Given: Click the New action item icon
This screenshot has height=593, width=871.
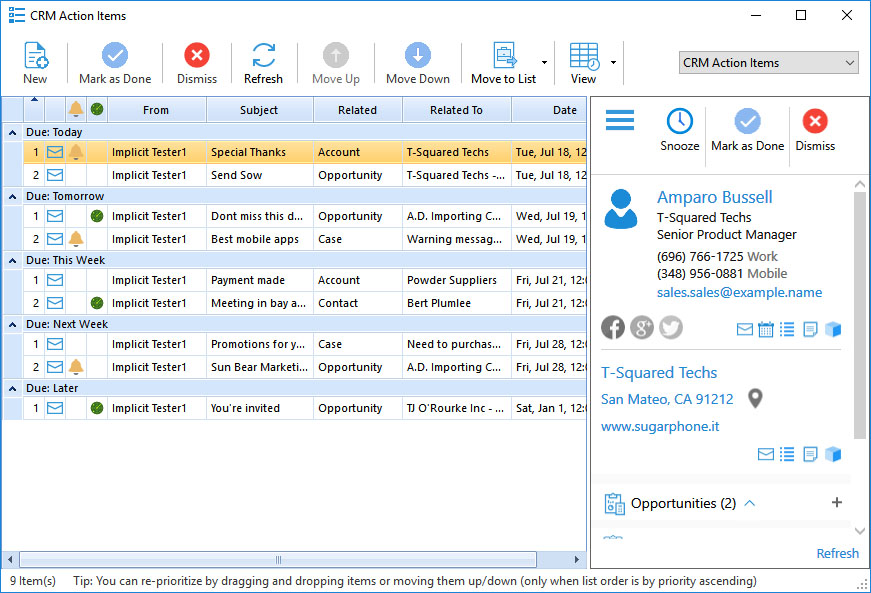Looking at the screenshot, I should pyautogui.click(x=35, y=62).
